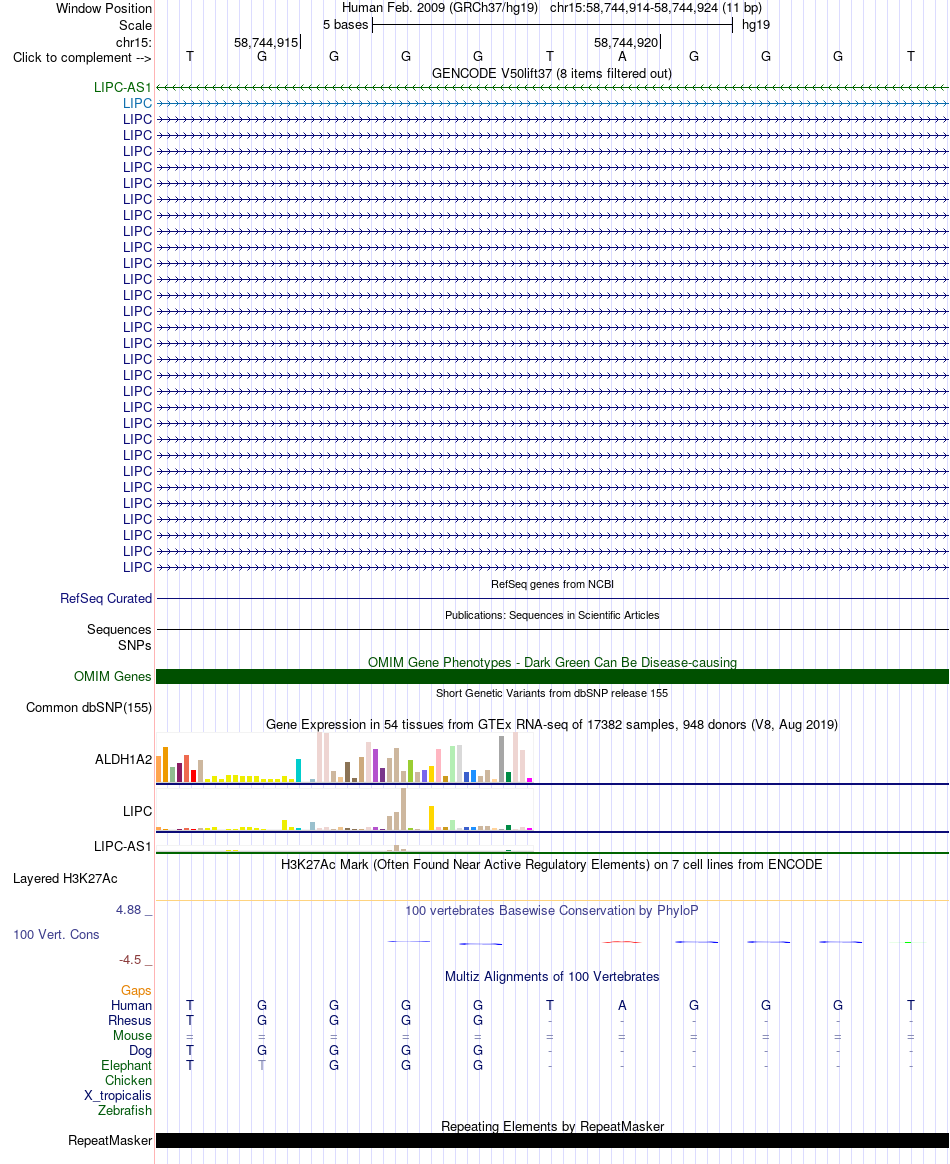Click the Common dbSNP(155) label

pyautogui.click(x=89, y=707)
